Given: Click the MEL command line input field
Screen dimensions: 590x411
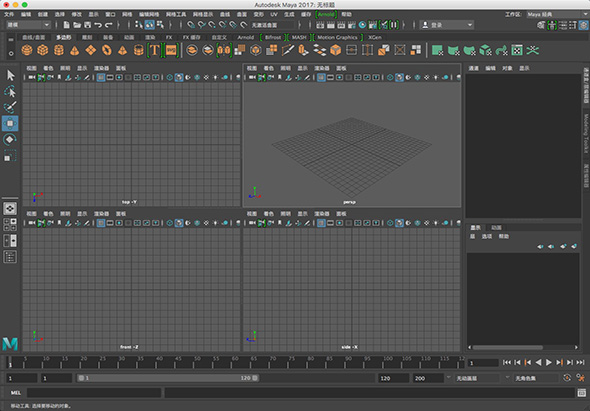Looking at the screenshot, I should pos(94,393).
